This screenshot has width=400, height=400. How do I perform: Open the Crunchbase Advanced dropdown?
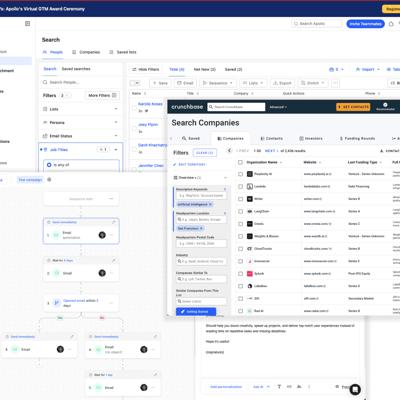click(x=278, y=107)
